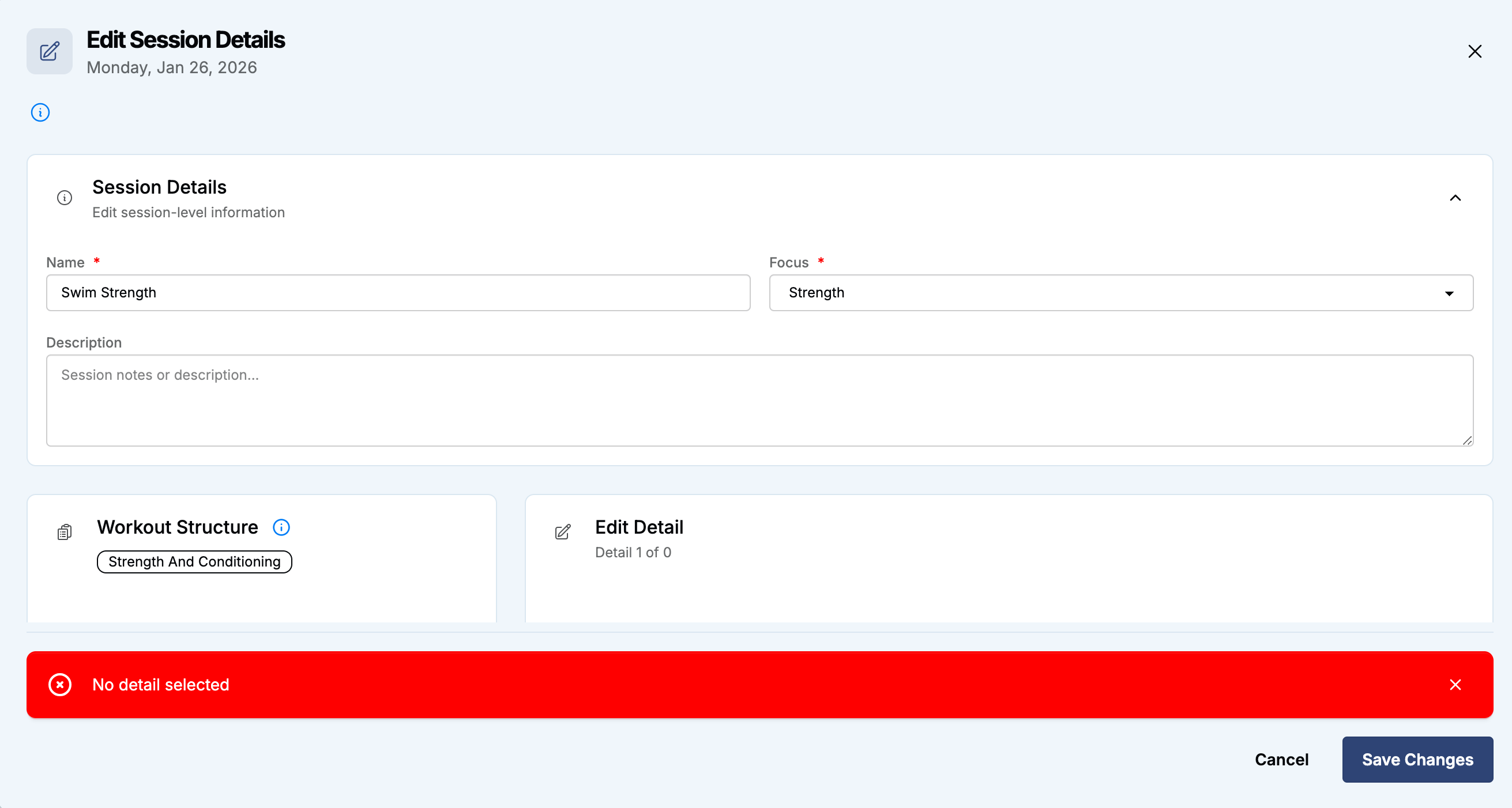Image resolution: width=1512 pixels, height=808 pixels.
Task: Click the Session Details info icon
Action: coord(65,198)
